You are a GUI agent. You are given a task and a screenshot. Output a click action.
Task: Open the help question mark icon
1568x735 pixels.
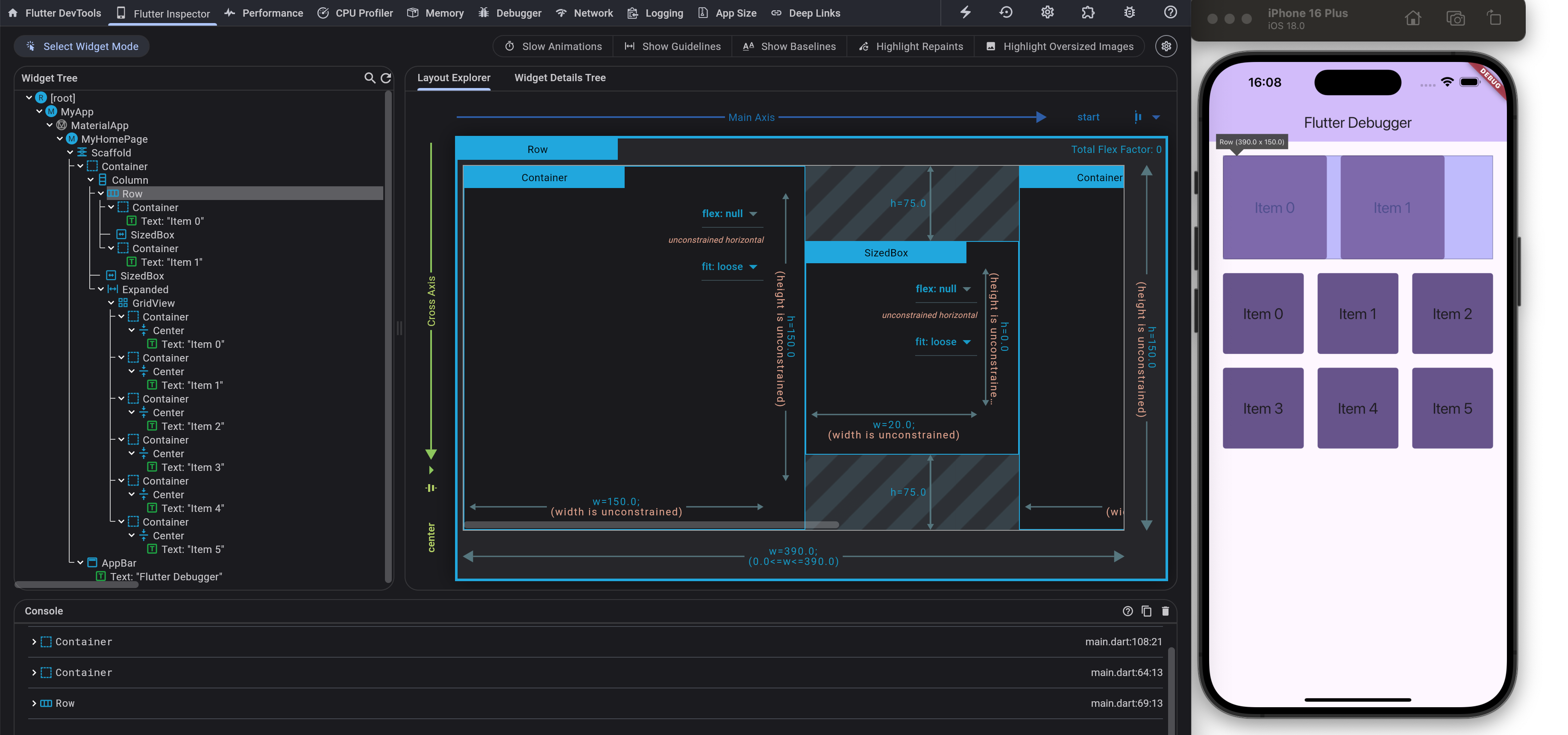click(x=1170, y=12)
